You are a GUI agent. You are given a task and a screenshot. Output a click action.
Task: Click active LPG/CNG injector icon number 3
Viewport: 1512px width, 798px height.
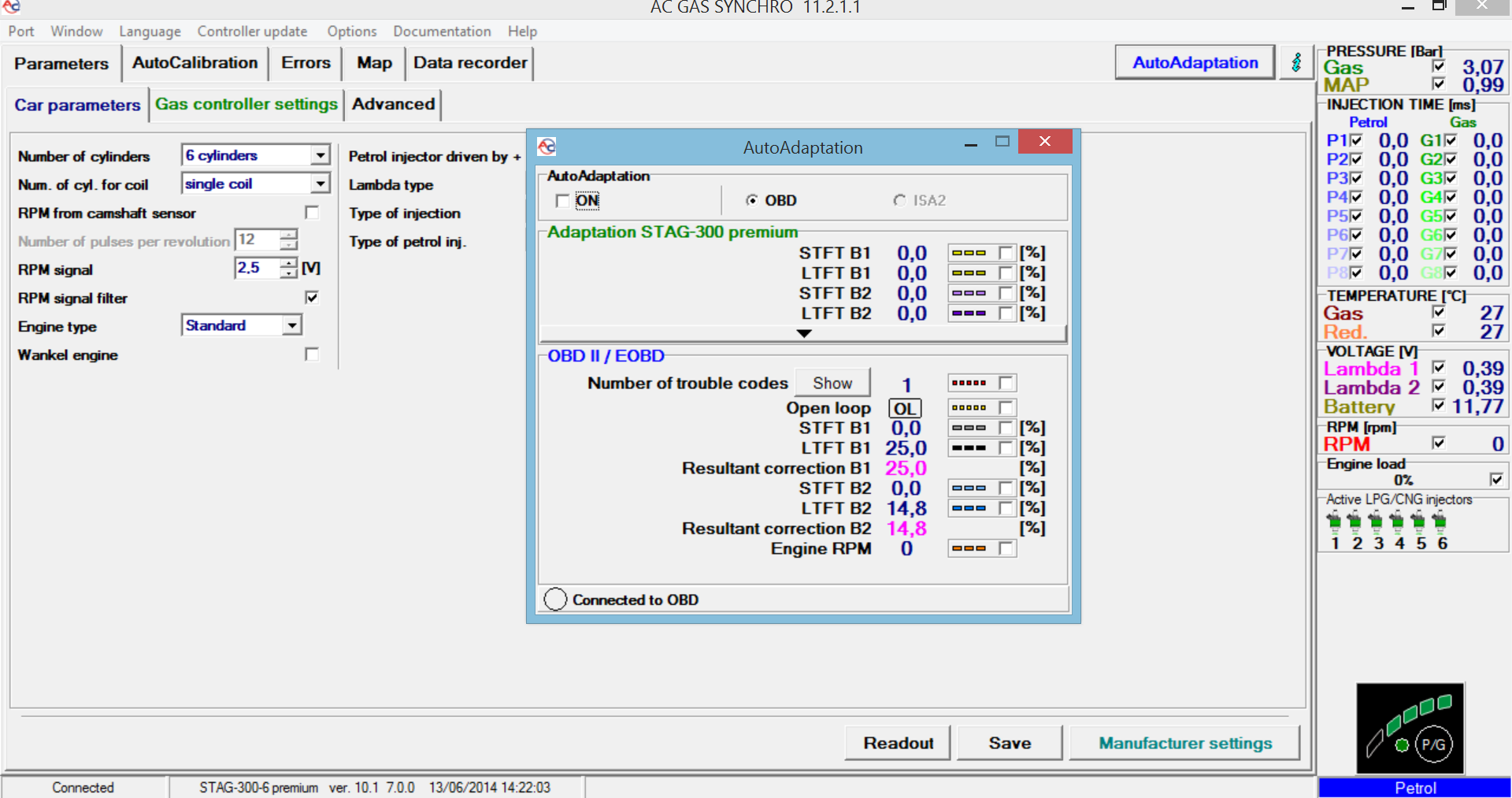1376,521
